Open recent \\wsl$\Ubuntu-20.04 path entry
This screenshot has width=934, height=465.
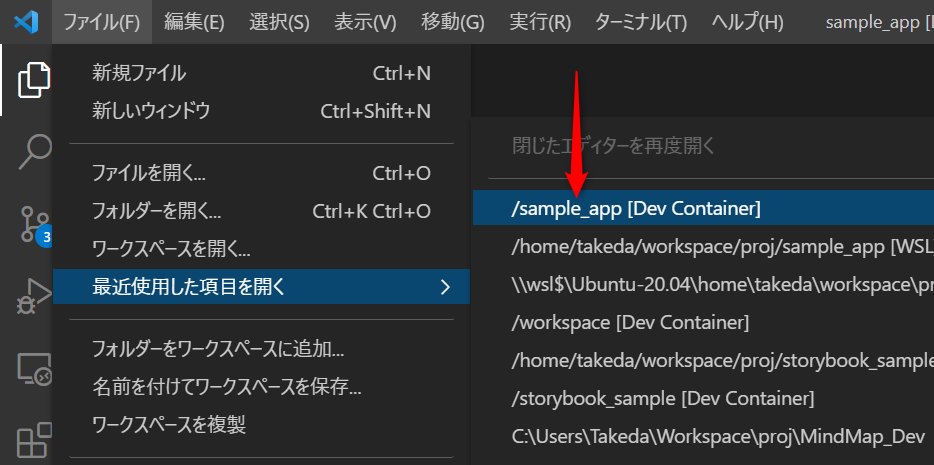pos(703,285)
